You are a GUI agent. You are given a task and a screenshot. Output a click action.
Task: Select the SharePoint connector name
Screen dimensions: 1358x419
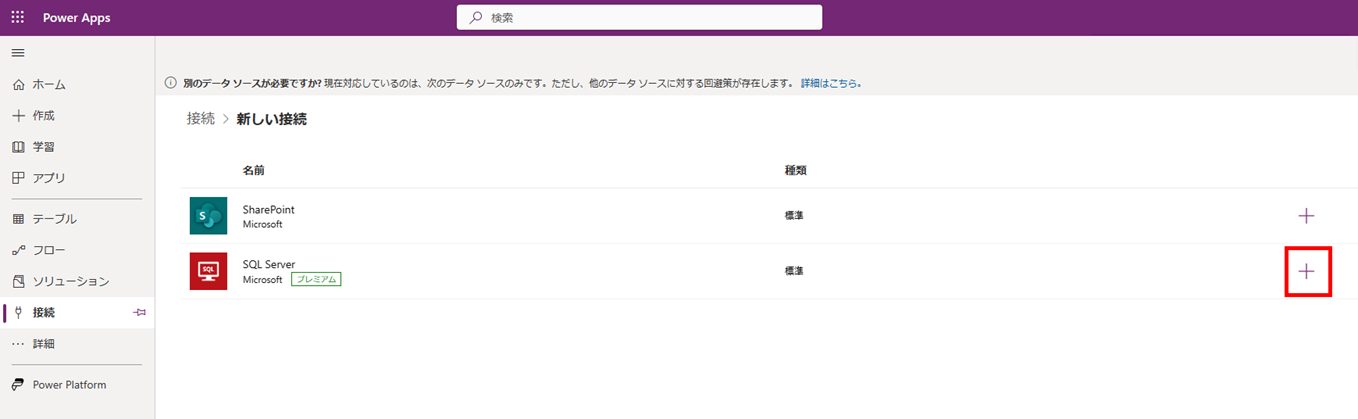pos(268,210)
